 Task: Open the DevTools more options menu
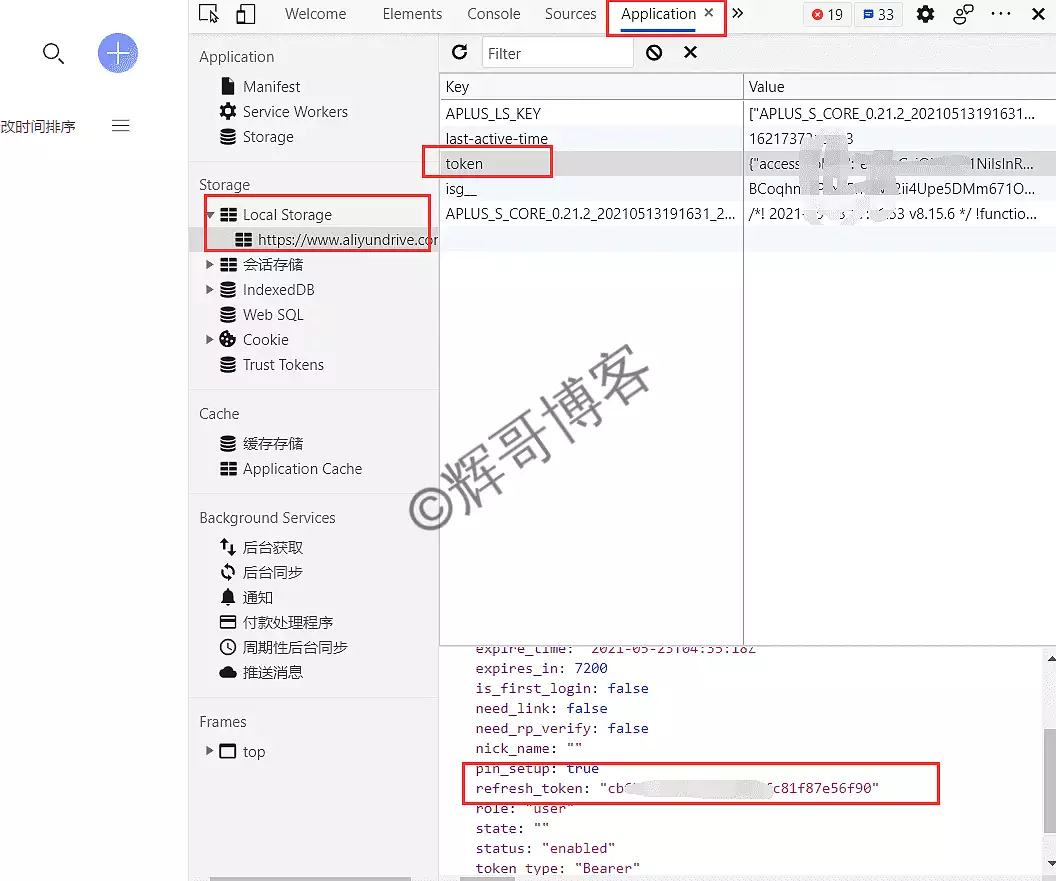[1001, 14]
